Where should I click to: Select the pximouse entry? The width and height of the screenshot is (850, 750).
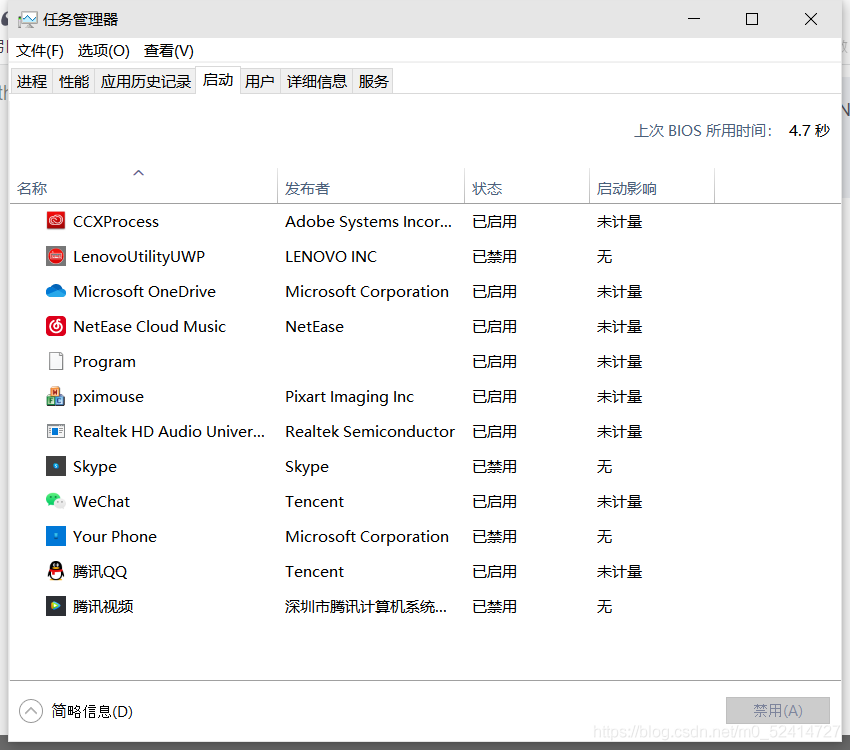[108, 397]
